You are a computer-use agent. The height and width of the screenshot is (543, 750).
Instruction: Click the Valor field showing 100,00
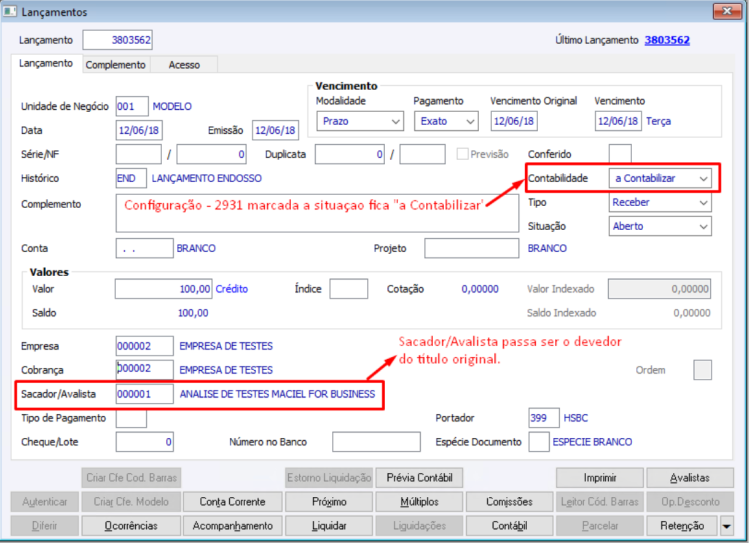point(164,289)
